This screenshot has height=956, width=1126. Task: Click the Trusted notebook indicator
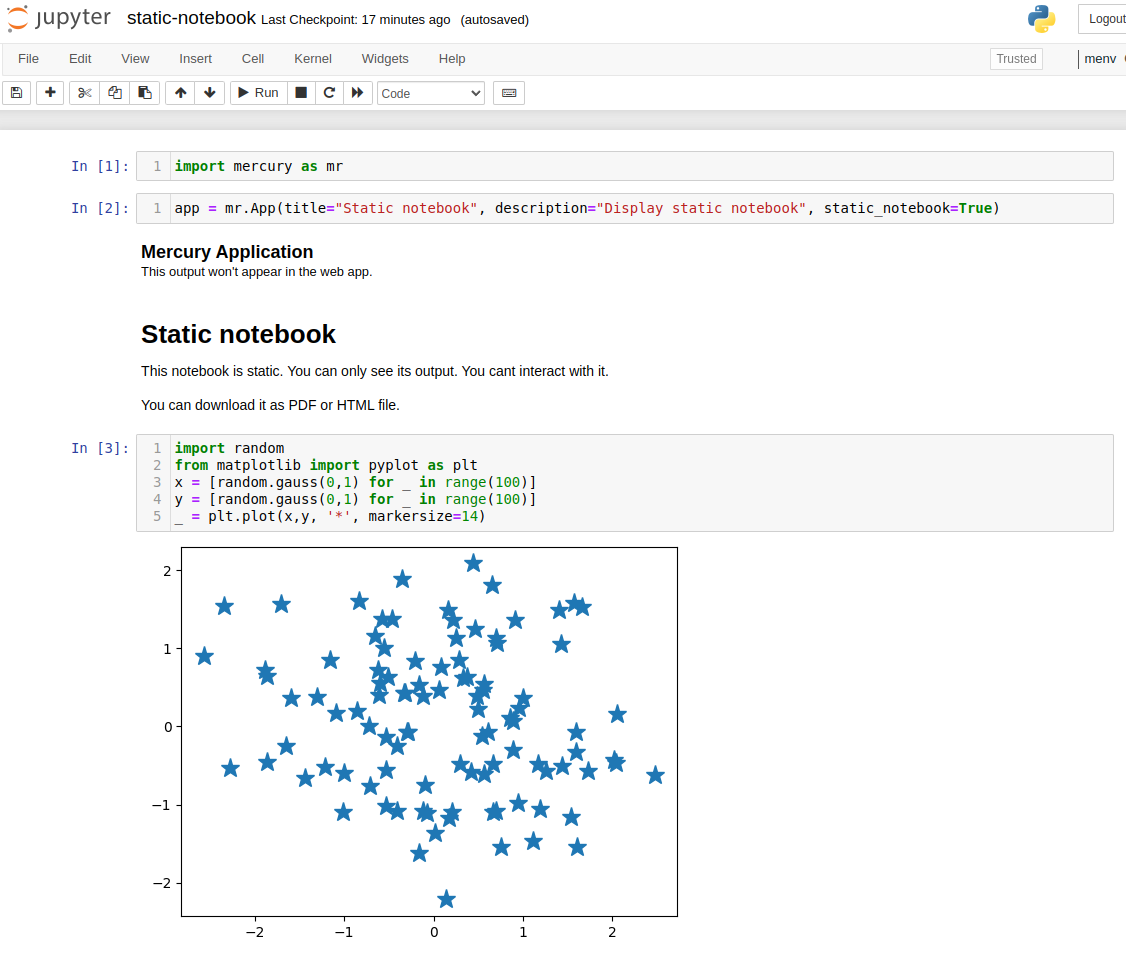(1015, 58)
